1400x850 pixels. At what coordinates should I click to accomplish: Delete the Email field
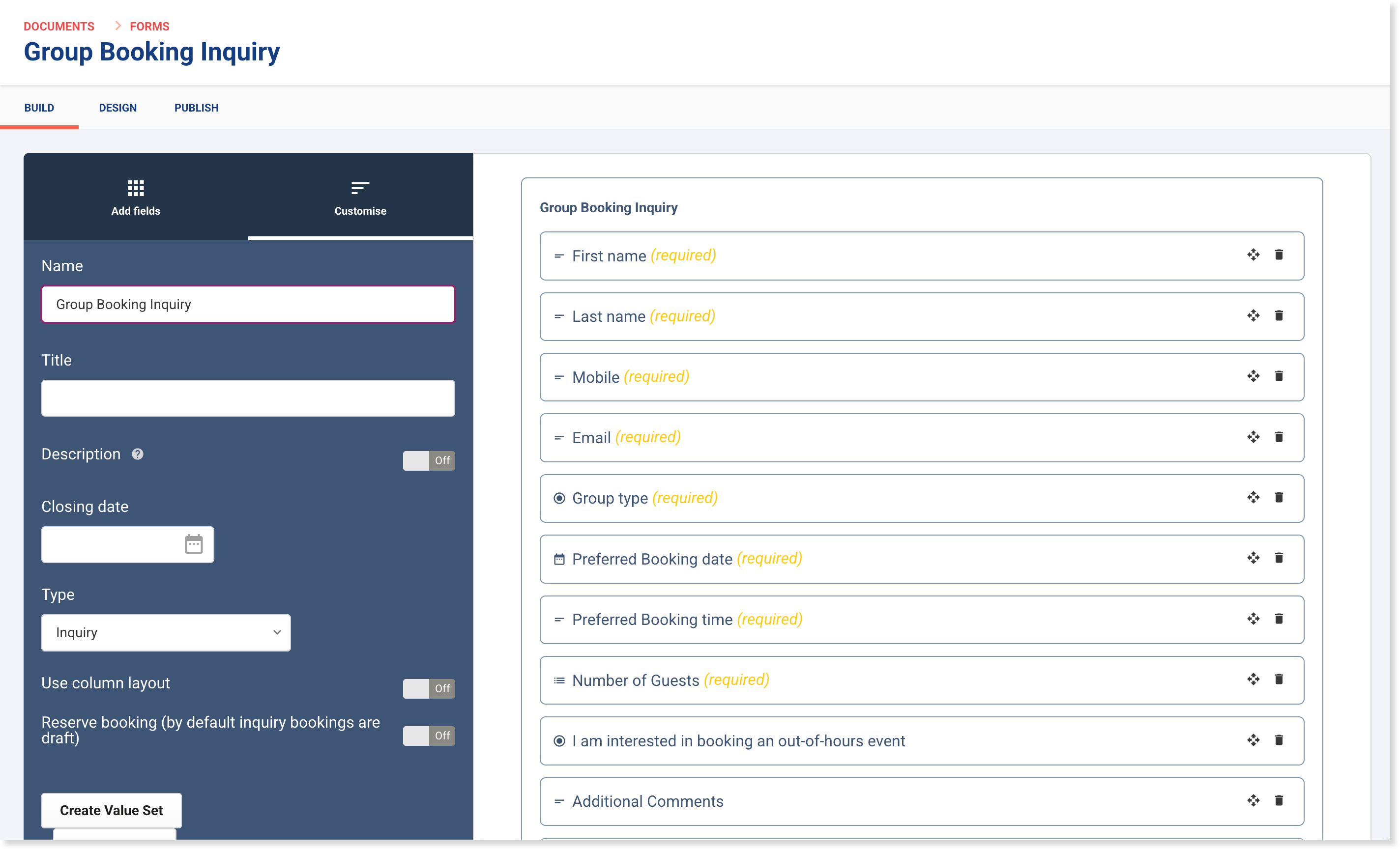coord(1279,437)
